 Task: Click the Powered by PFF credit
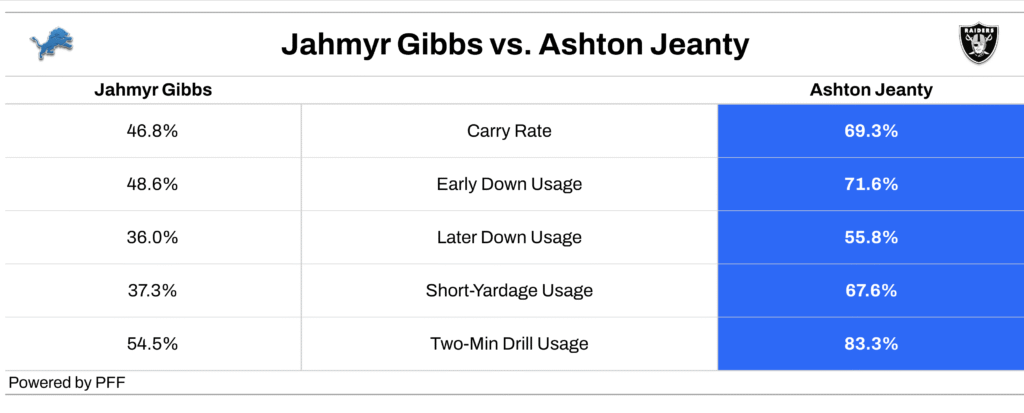(x=67, y=383)
